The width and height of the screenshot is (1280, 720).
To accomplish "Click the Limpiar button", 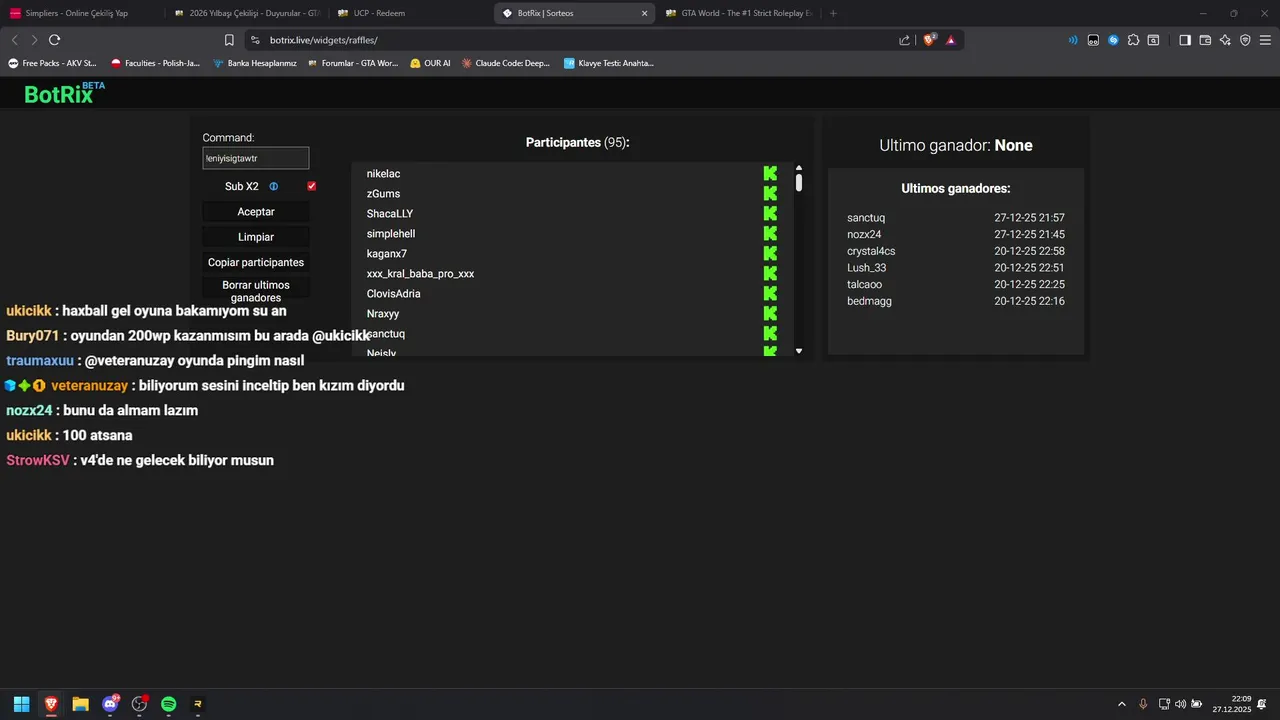I will 256,237.
